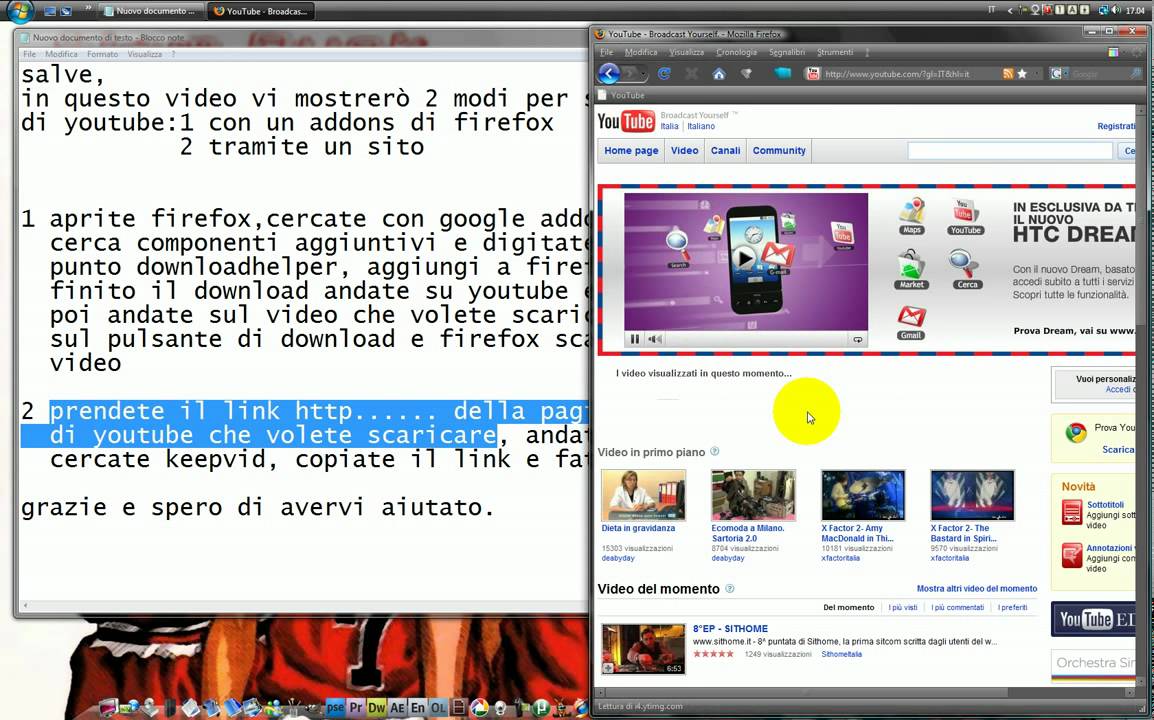This screenshot has width=1154, height=720.
Task: Click the Italiano language link
Action: pos(701,127)
